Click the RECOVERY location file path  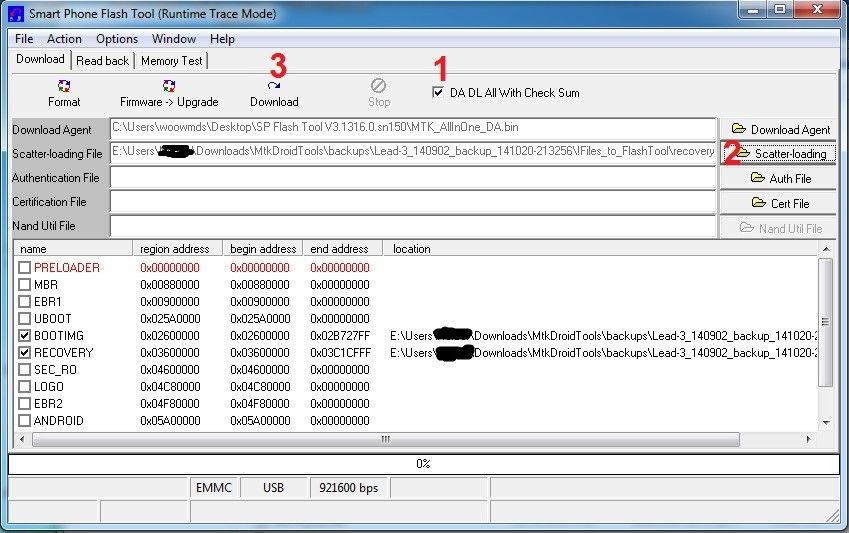pos(604,353)
